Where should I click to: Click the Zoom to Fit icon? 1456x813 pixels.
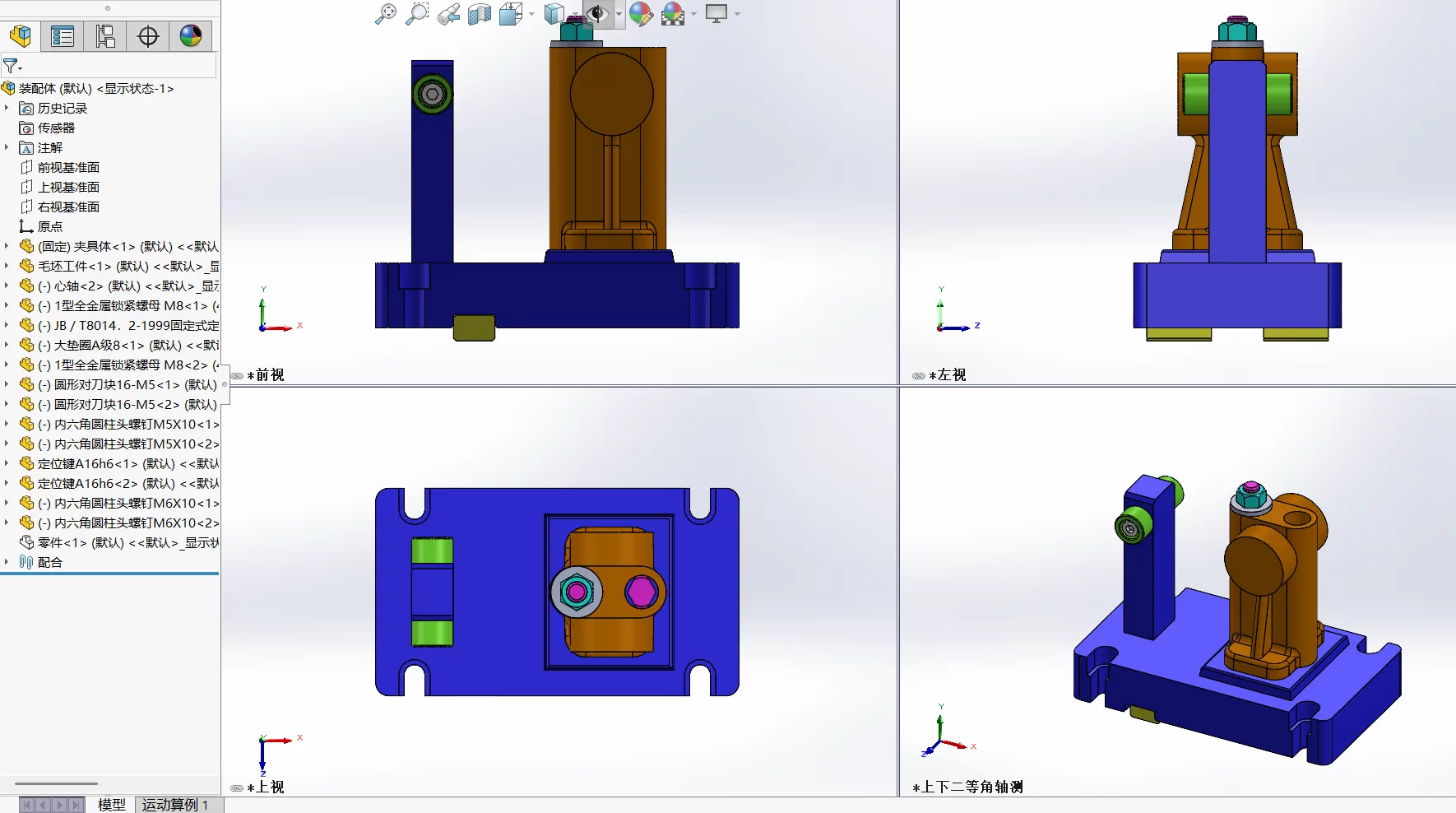click(x=386, y=14)
